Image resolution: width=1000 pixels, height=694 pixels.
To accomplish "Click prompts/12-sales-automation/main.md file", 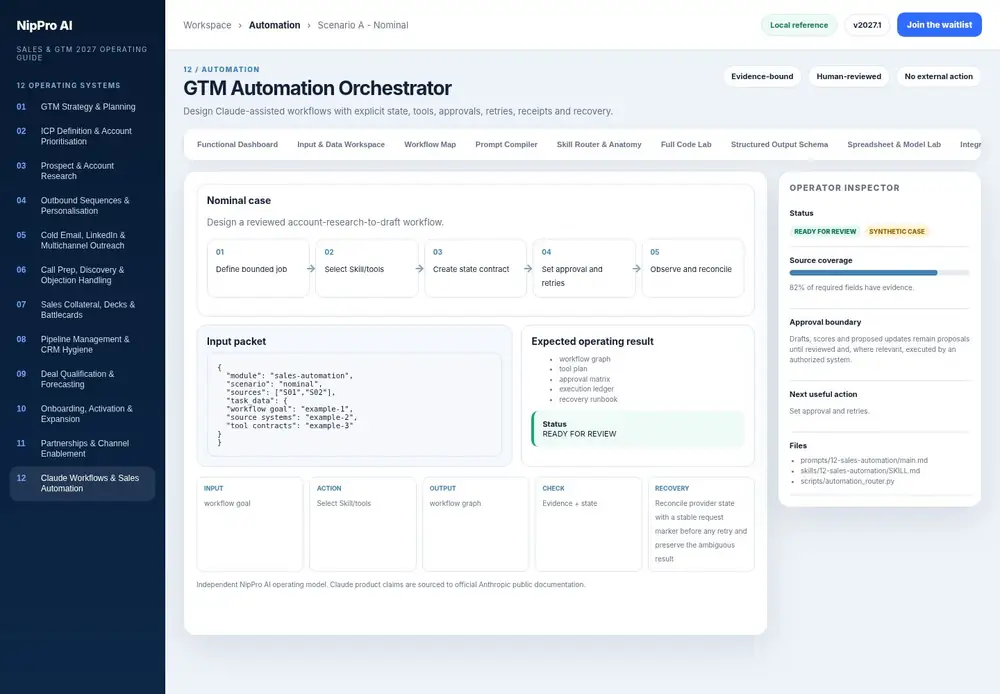I will [x=864, y=460].
